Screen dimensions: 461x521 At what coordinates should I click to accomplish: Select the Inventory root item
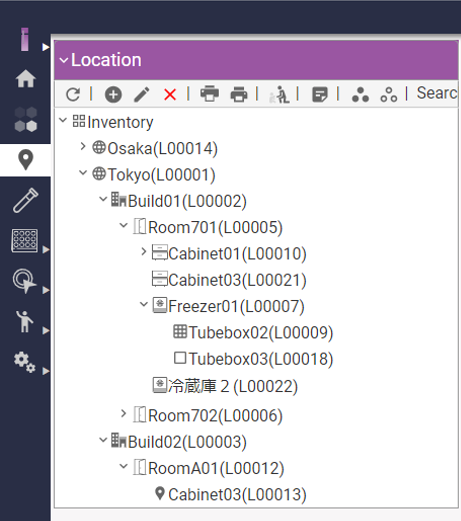(x=120, y=122)
